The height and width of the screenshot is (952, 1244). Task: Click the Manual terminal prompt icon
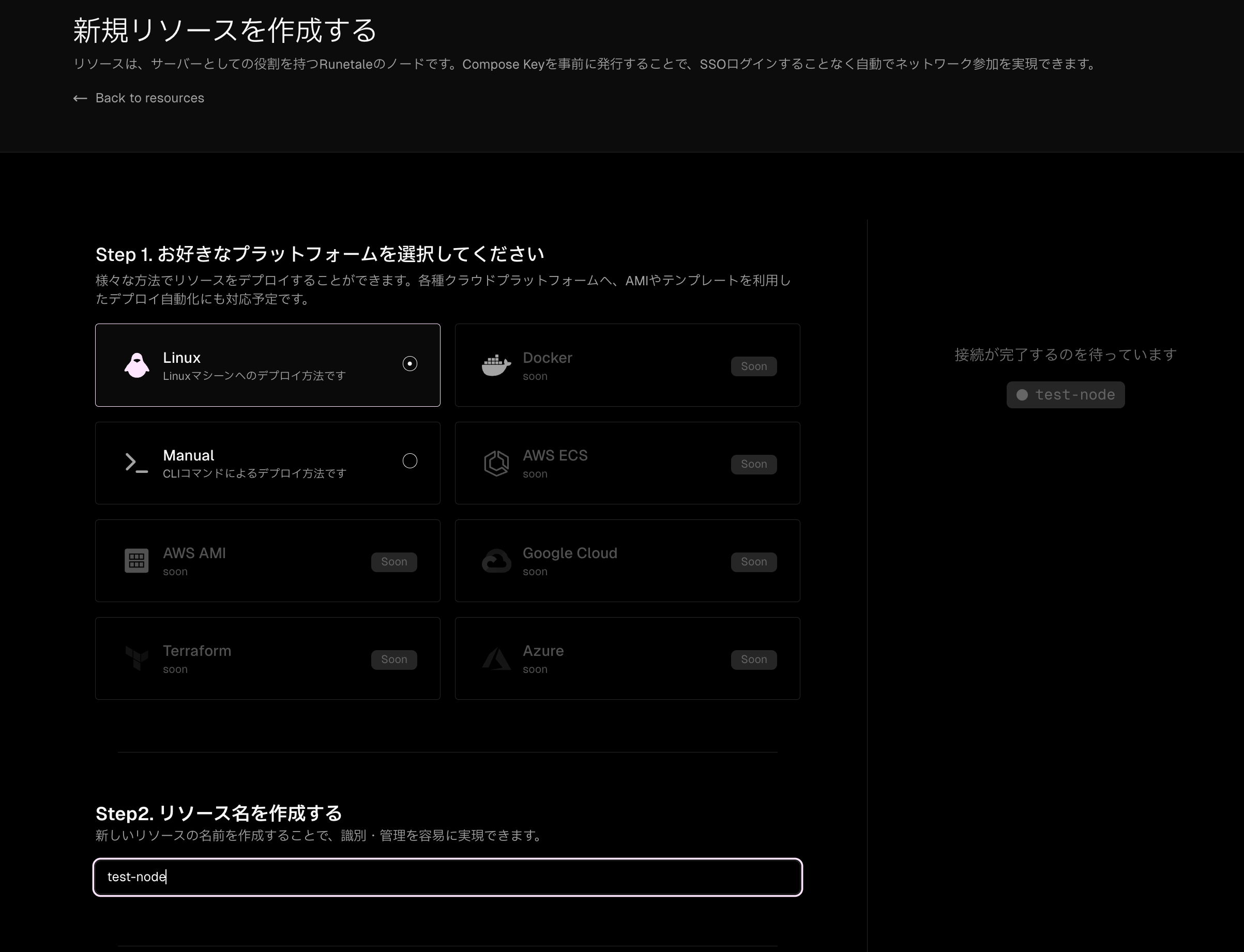click(136, 463)
